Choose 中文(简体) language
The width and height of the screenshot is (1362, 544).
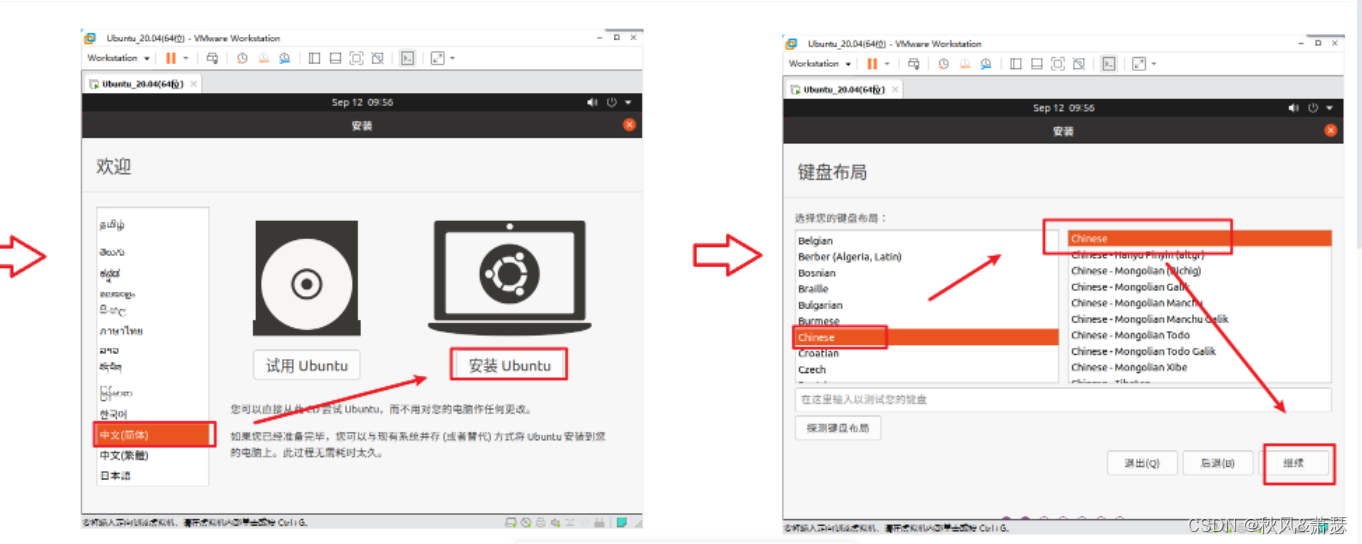pyautogui.click(x=155, y=435)
